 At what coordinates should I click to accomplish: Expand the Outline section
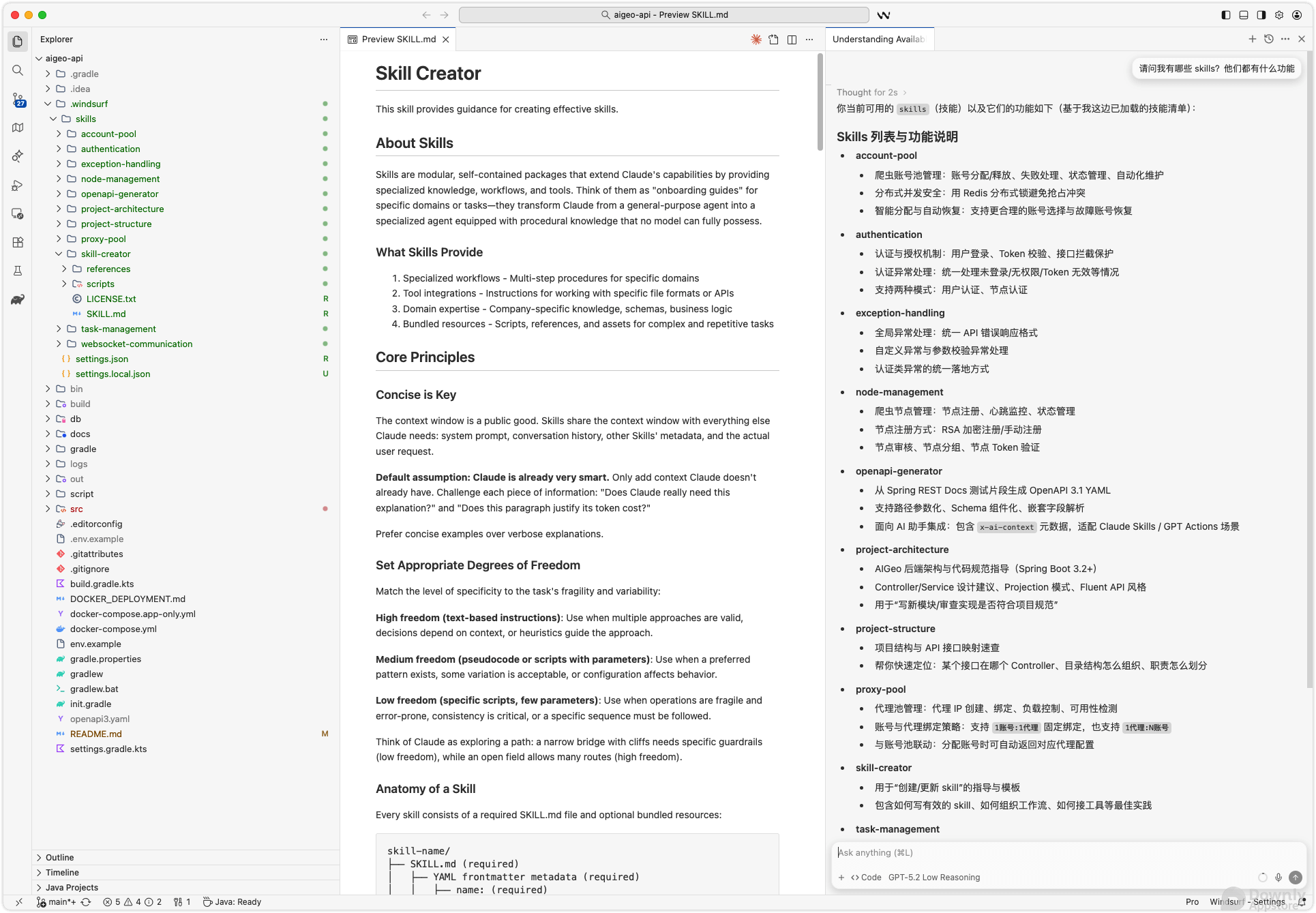pos(60,857)
